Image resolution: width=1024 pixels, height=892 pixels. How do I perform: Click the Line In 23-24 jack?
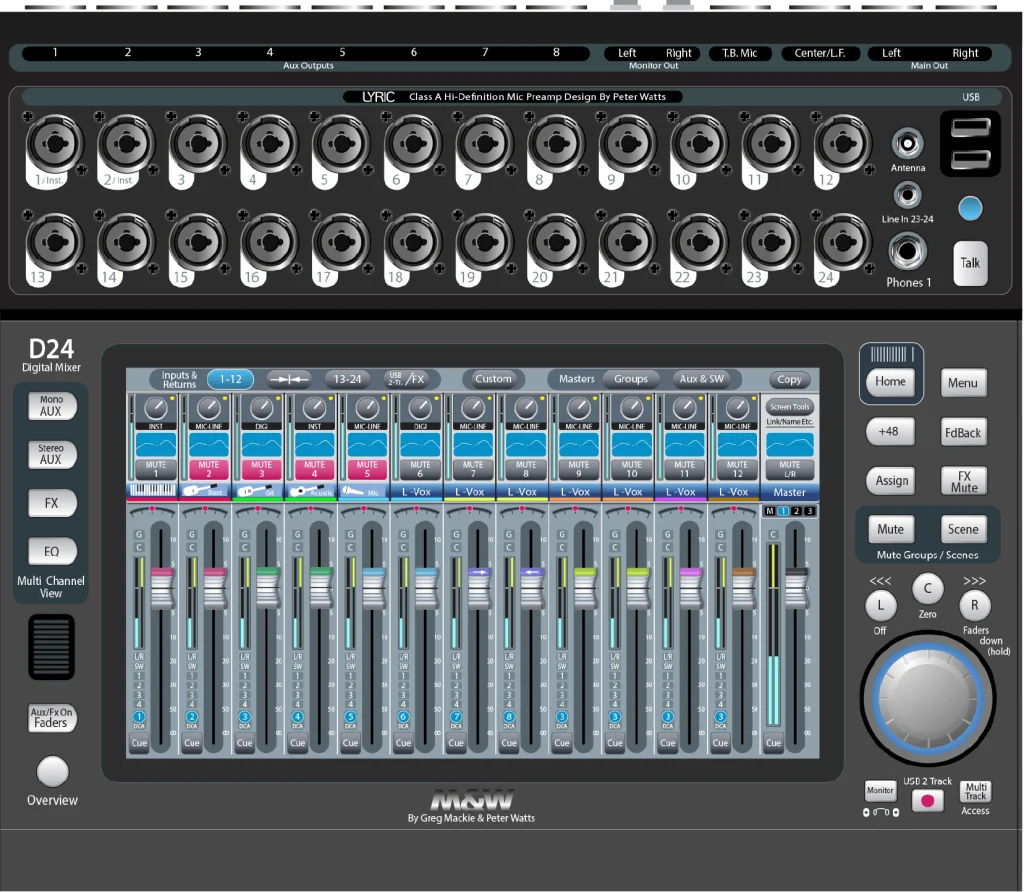907,195
